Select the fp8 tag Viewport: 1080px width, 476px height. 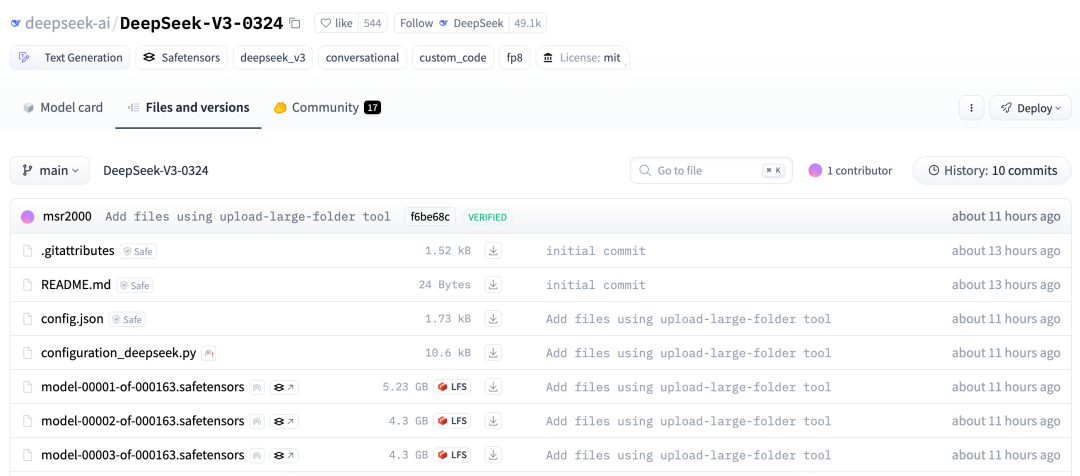[x=515, y=58]
